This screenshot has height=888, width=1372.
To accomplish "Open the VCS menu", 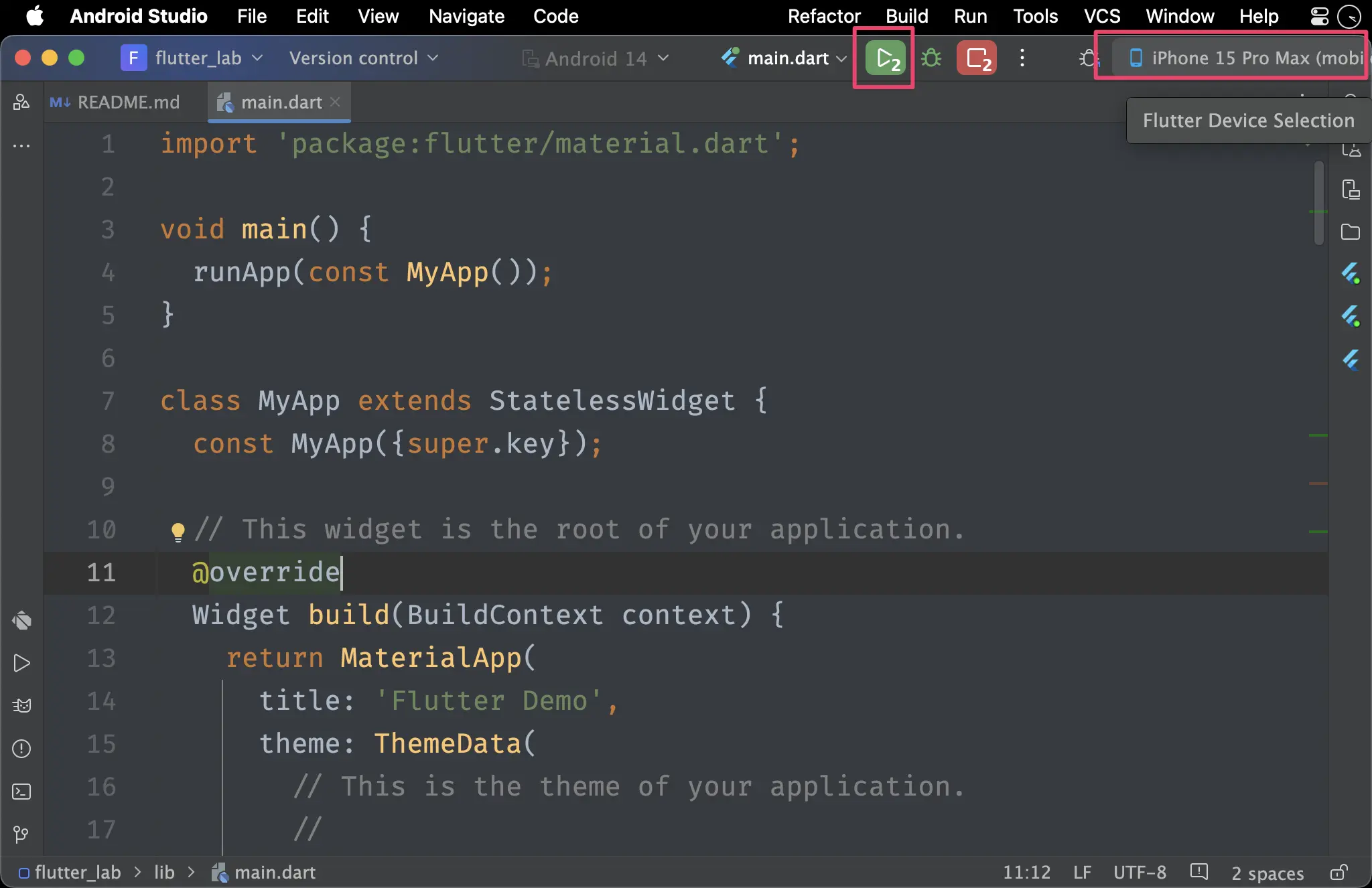I will 1102,16.
